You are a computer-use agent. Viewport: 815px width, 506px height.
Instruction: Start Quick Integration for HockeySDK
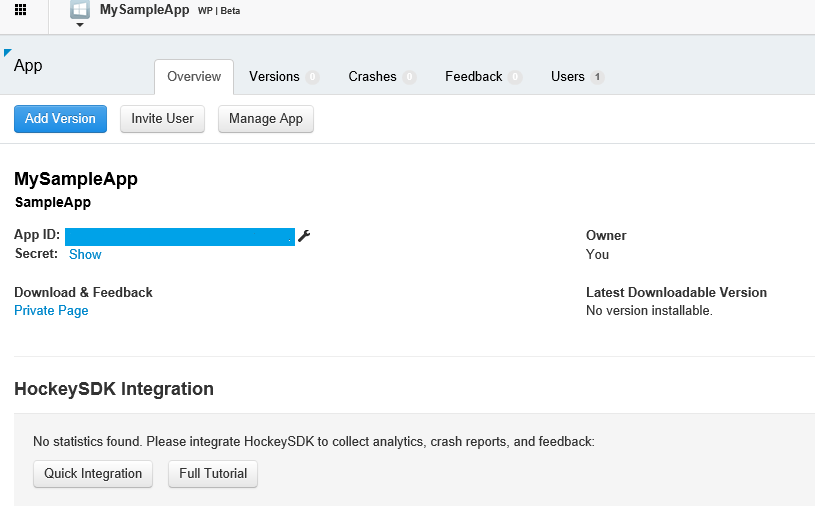coord(93,474)
